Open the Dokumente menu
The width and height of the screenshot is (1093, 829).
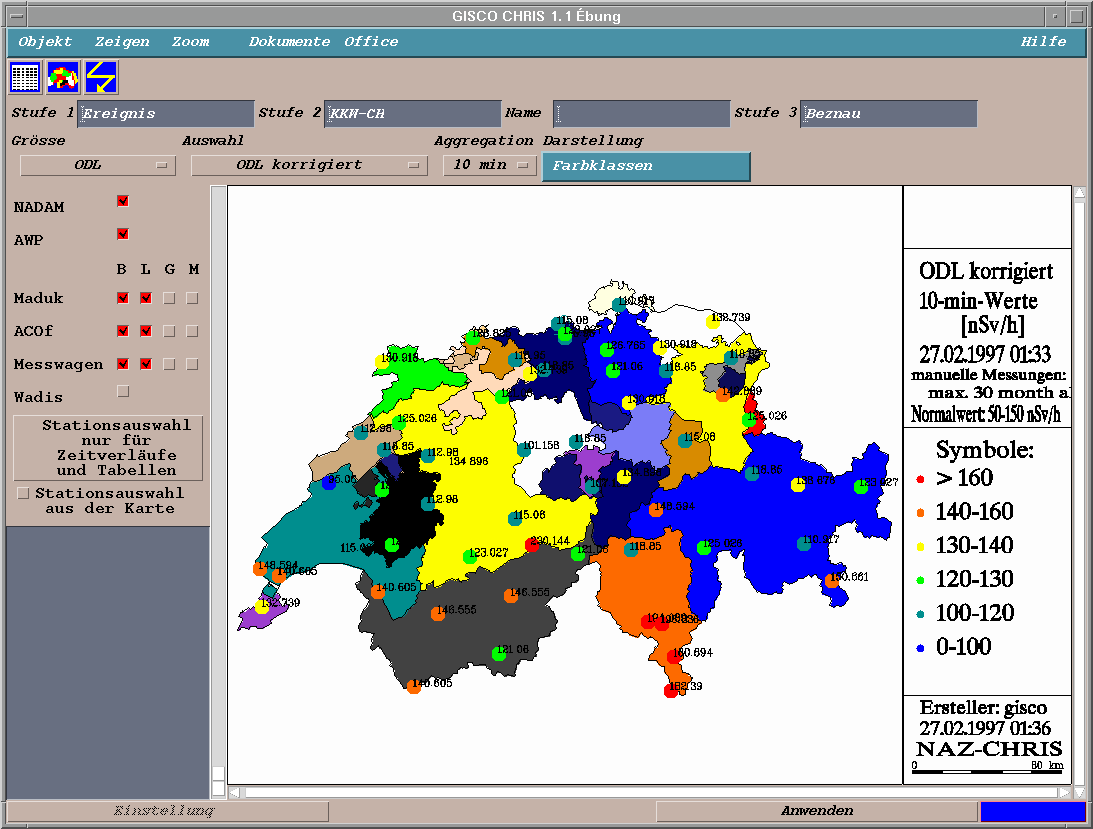pos(289,42)
